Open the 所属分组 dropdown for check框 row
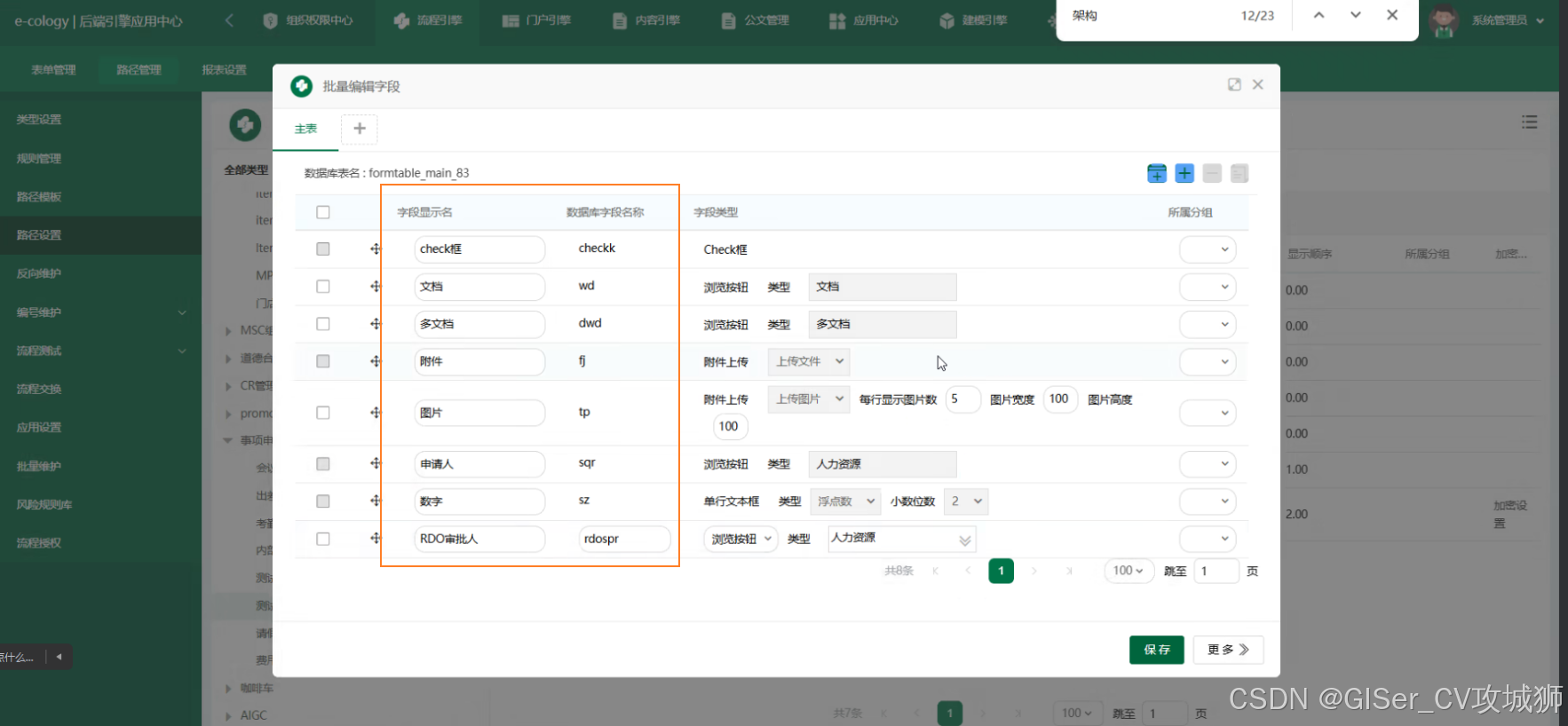The width and height of the screenshot is (1568, 726). 1208,249
